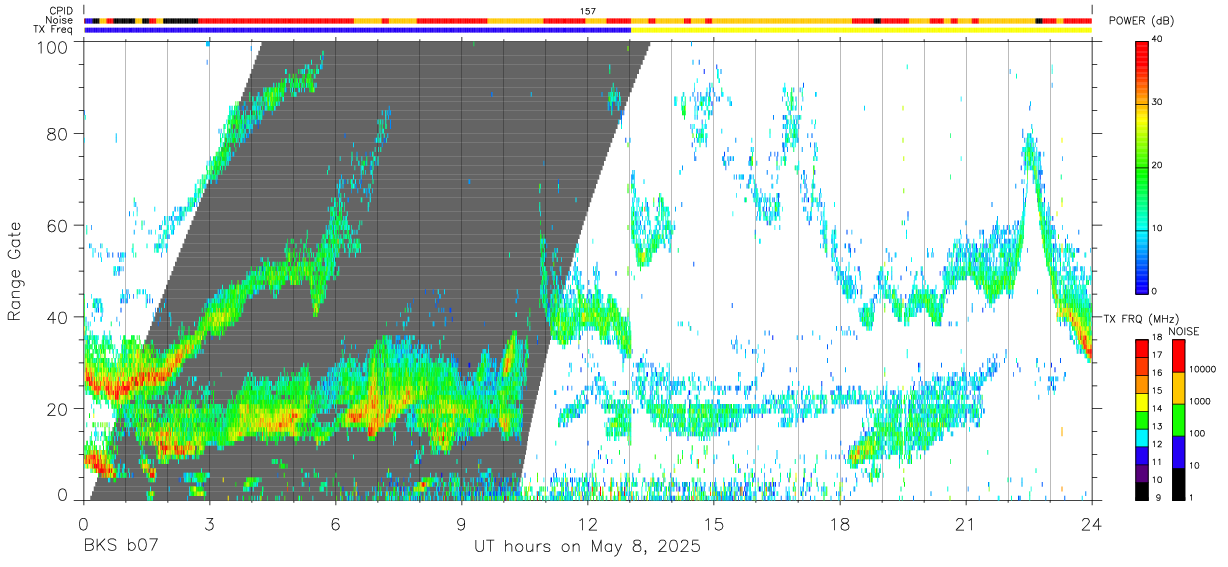Click the CPID label
The width and height of the screenshot is (1228, 567).
[60, 11]
